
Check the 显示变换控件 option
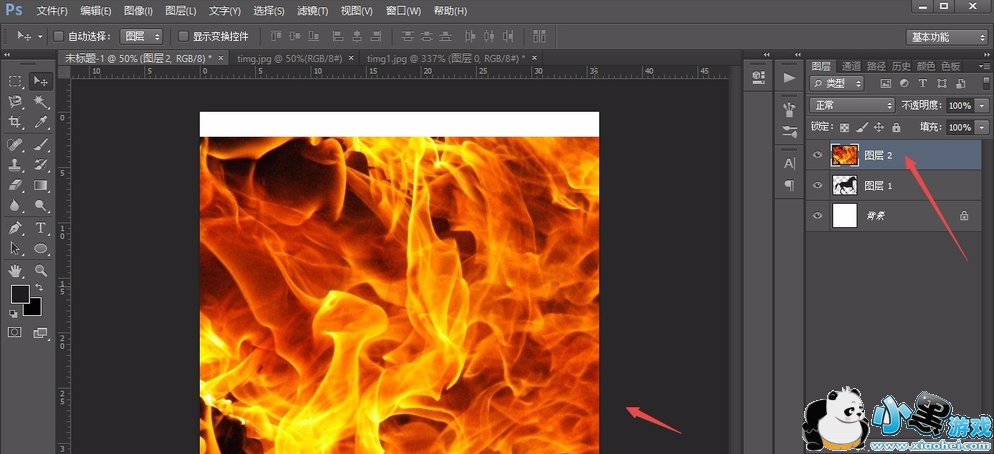pos(183,36)
